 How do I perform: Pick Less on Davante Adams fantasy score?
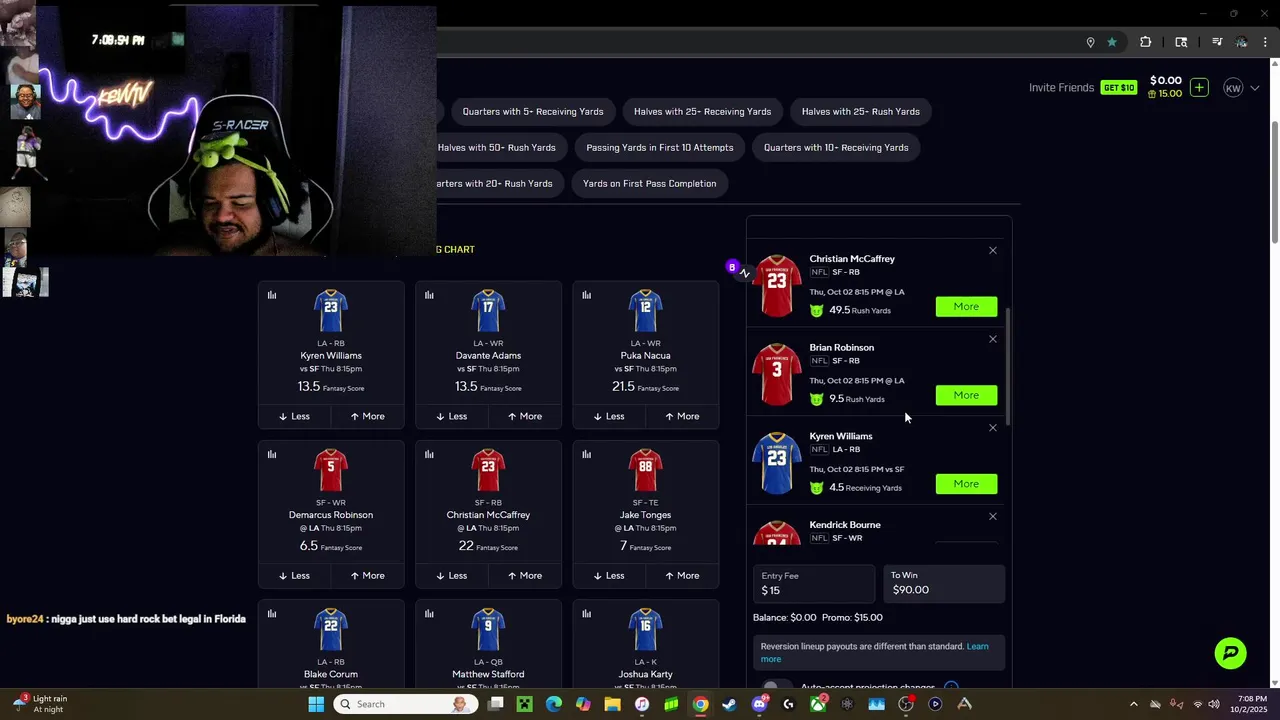[x=452, y=416]
